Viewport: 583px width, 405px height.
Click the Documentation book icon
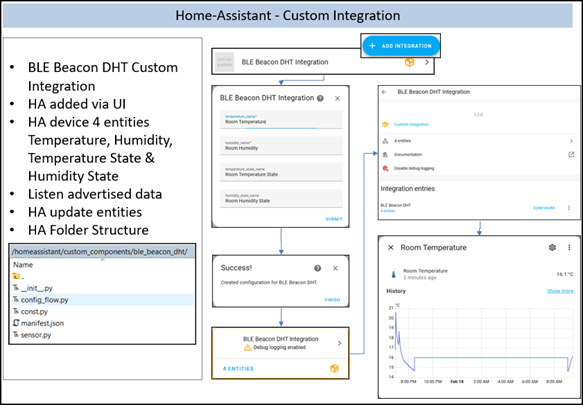(x=385, y=155)
